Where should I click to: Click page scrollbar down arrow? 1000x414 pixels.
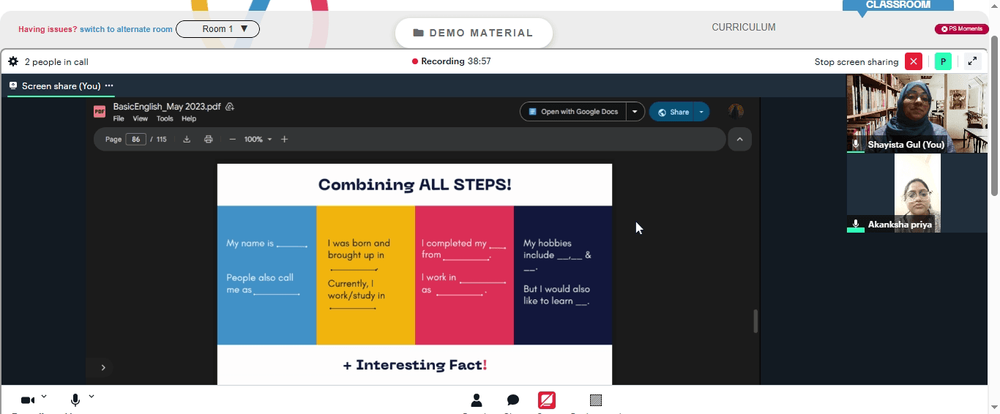(995, 407)
